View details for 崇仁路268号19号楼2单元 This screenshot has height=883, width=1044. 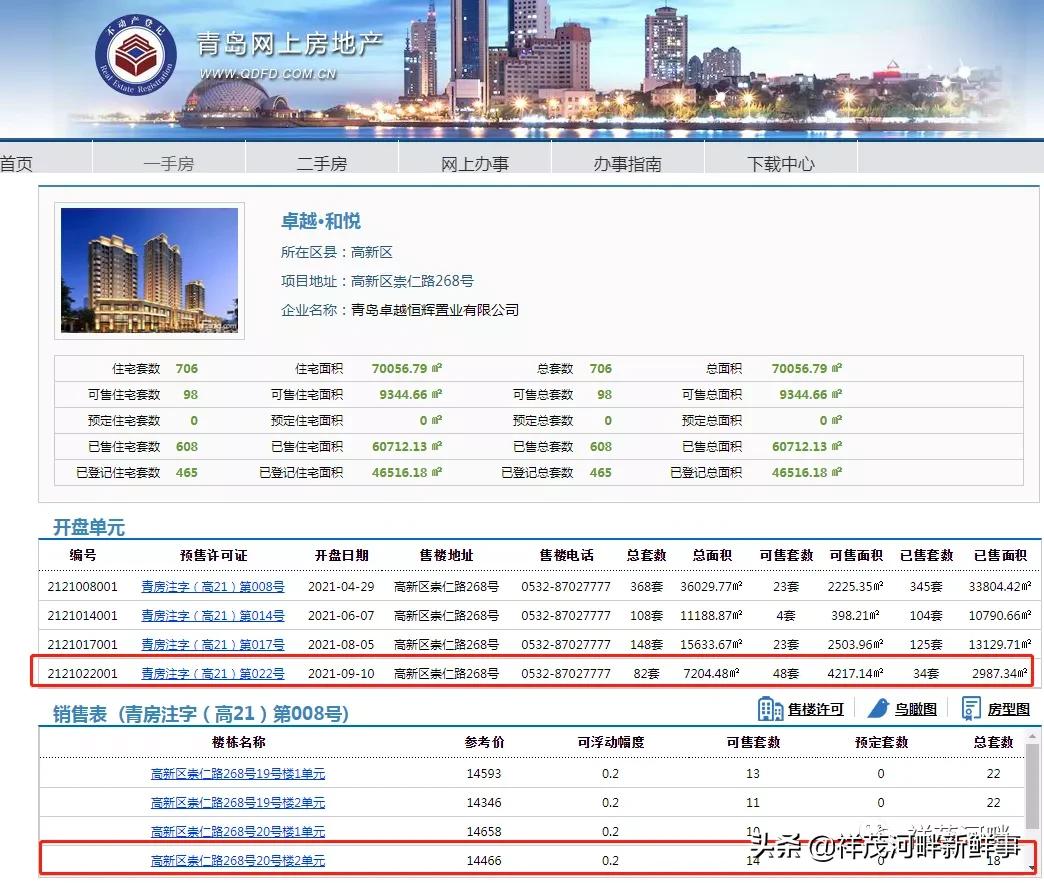tap(237, 802)
